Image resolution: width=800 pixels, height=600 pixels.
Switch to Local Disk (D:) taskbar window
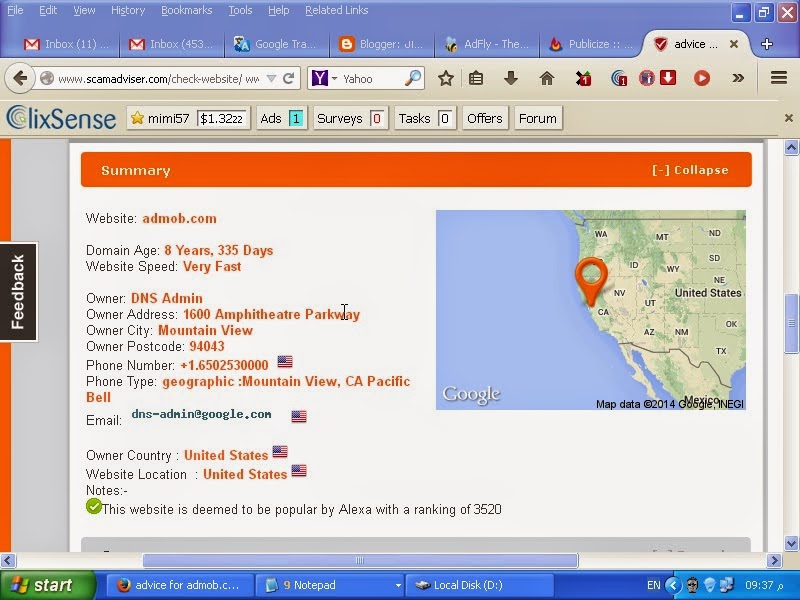tap(479, 585)
